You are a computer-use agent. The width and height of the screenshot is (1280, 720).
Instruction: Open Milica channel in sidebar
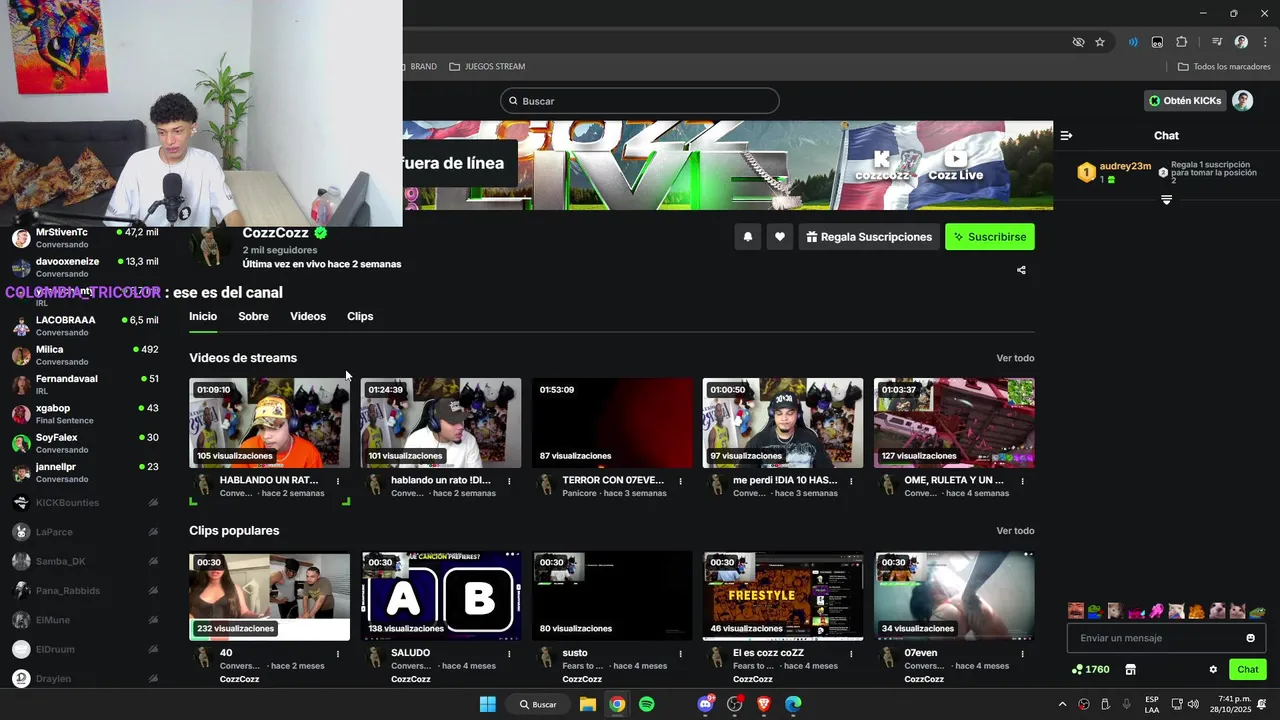click(x=85, y=355)
